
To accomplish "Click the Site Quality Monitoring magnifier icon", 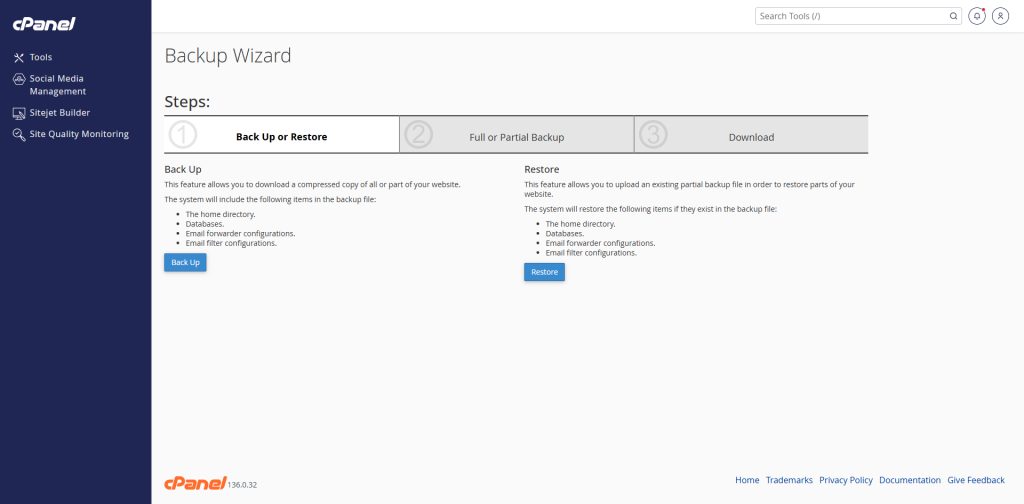I will [x=19, y=134].
